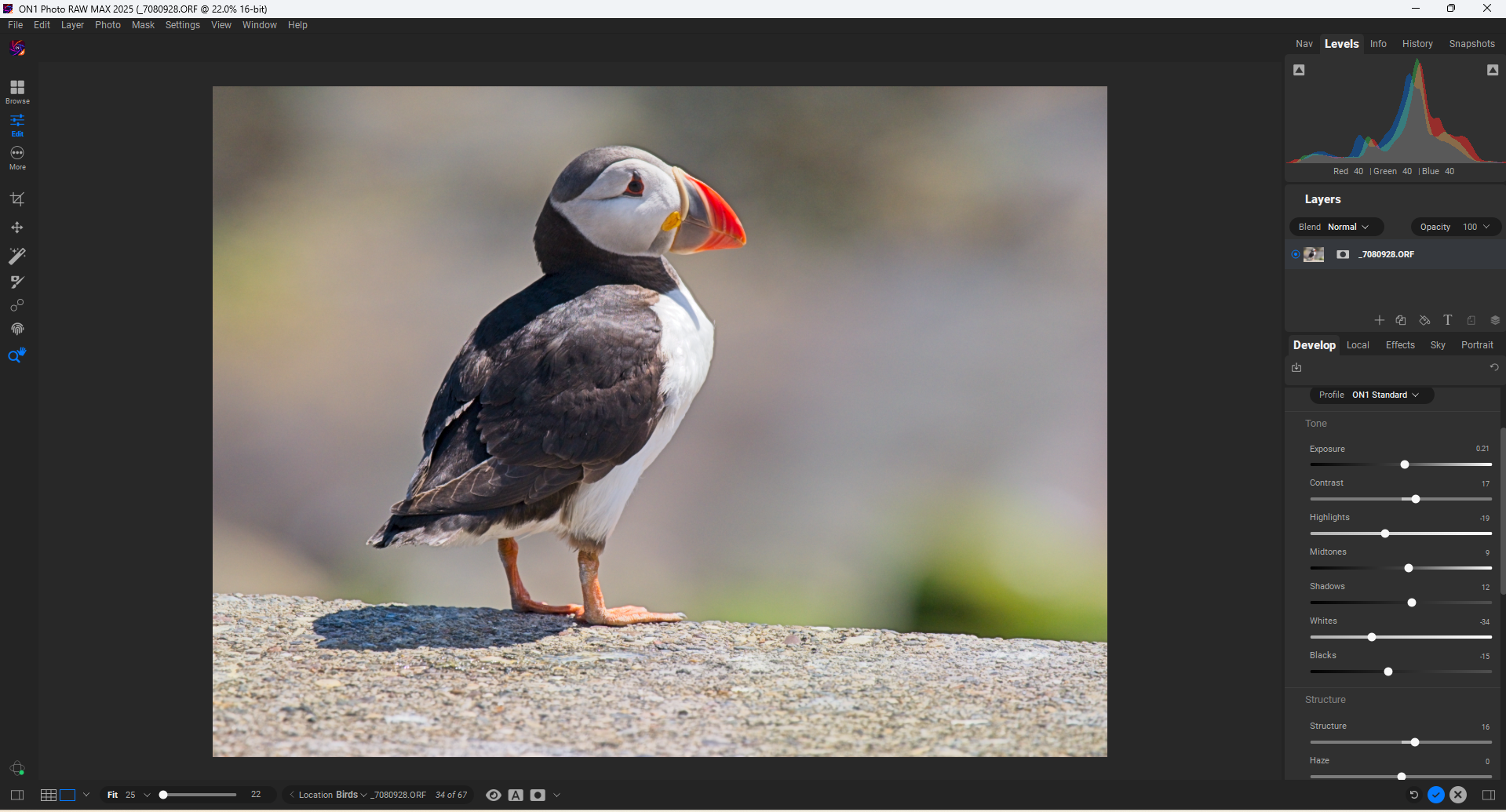This screenshot has width=1506, height=812.
Task: Reset all Develop settings with the reset arrow
Action: (1493, 367)
